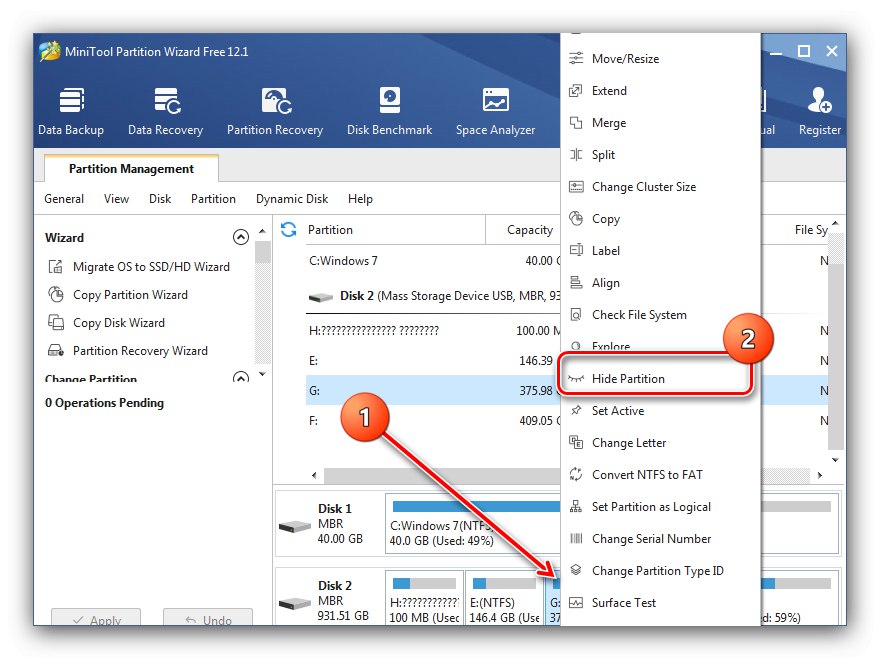The height and width of the screenshot is (659, 880).
Task: Click the Change Partition Type ID icon
Action: (x=576, y=570)
